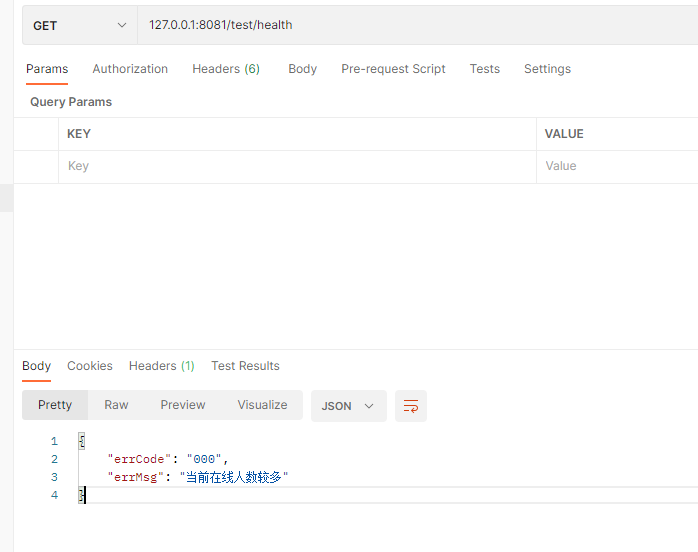
Task: Open the response Headers (1) tab
Action: point(162,366)
